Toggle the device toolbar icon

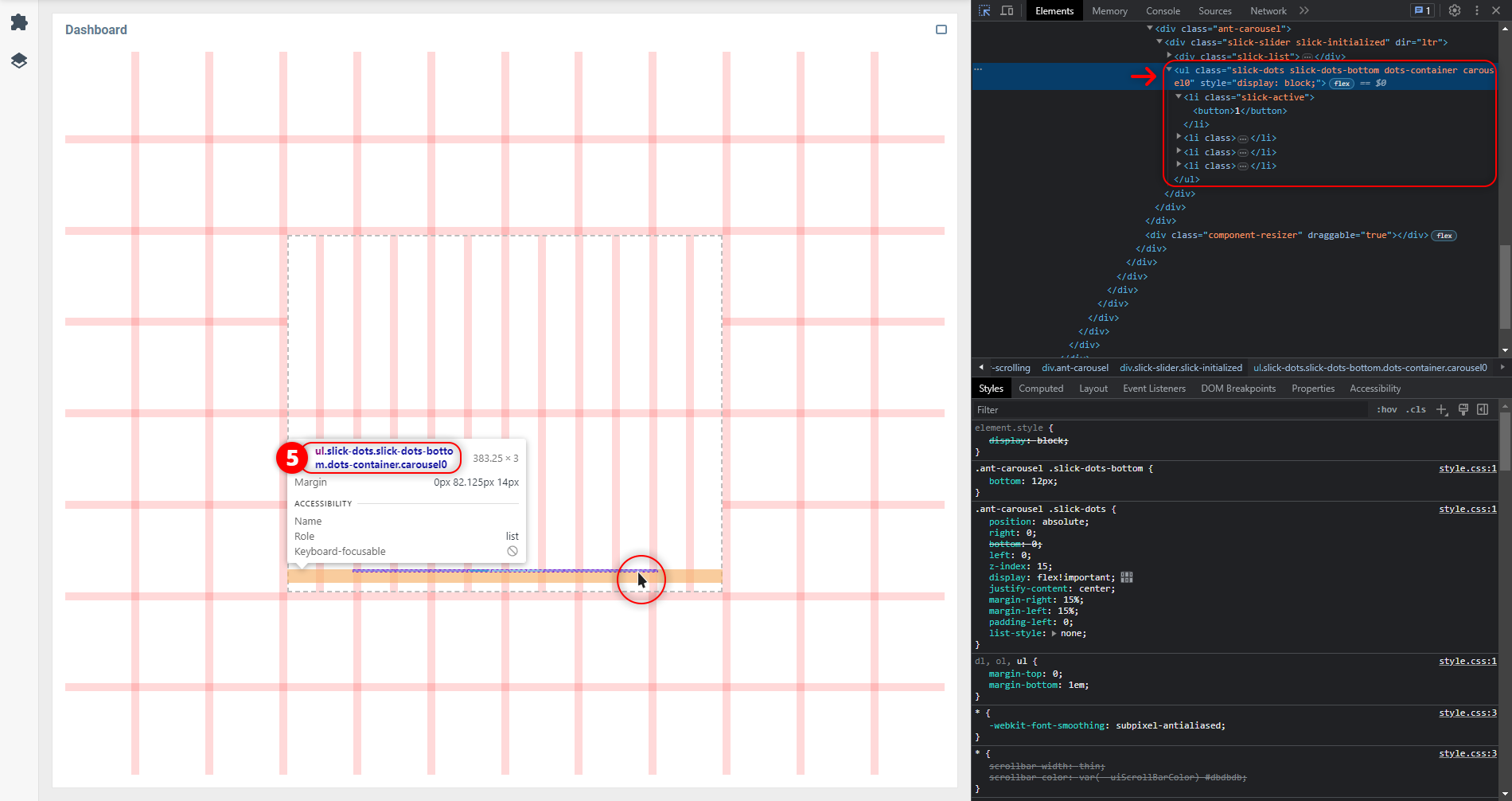(1007, 10)
